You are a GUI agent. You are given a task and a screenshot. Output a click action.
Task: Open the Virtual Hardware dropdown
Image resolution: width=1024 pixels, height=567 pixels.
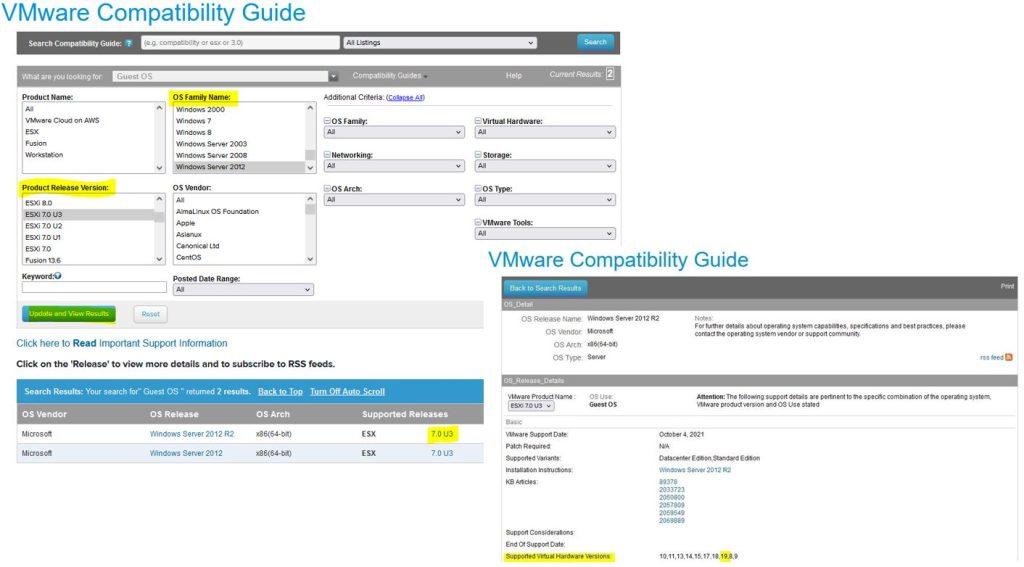545,132
